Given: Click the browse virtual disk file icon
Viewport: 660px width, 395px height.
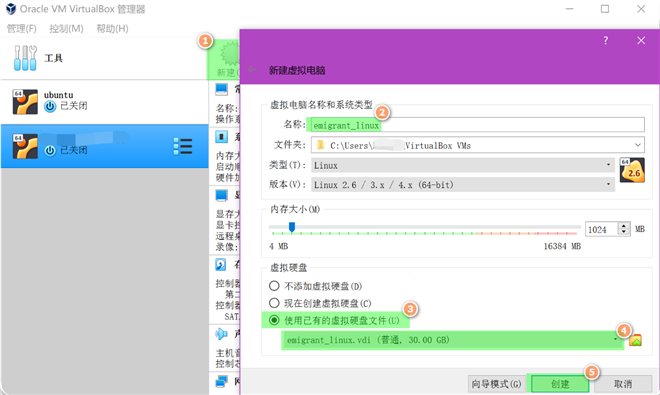Looking at the screenshot, I should point(635,340).
